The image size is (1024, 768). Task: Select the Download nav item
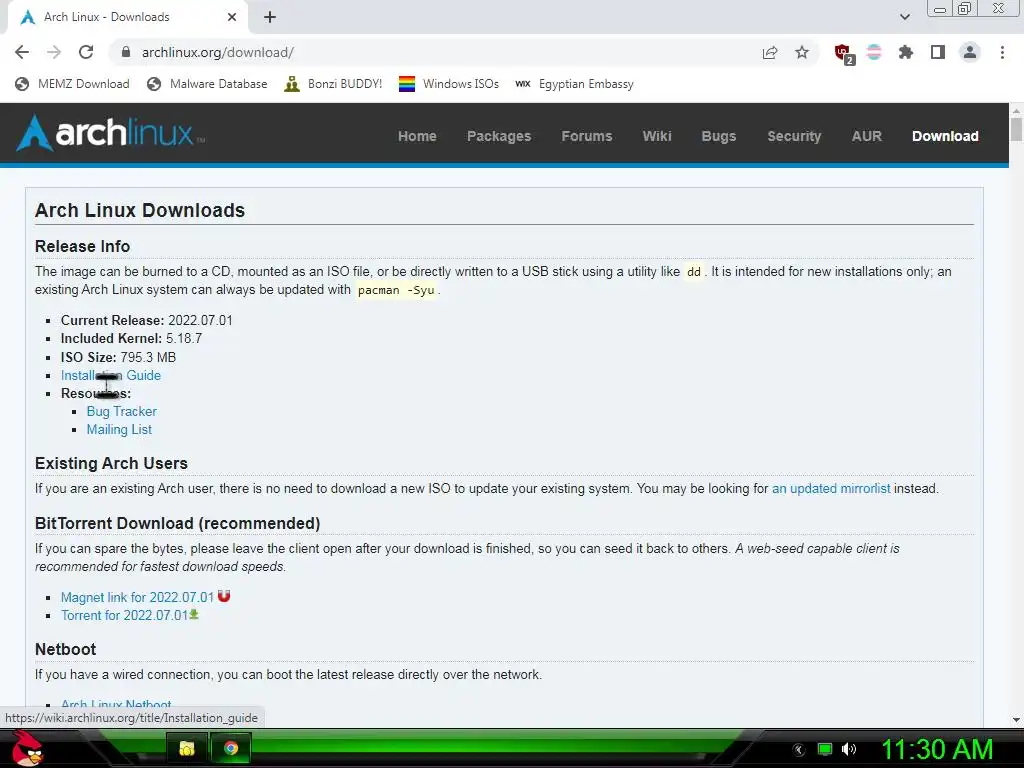[x=945, y=136]
